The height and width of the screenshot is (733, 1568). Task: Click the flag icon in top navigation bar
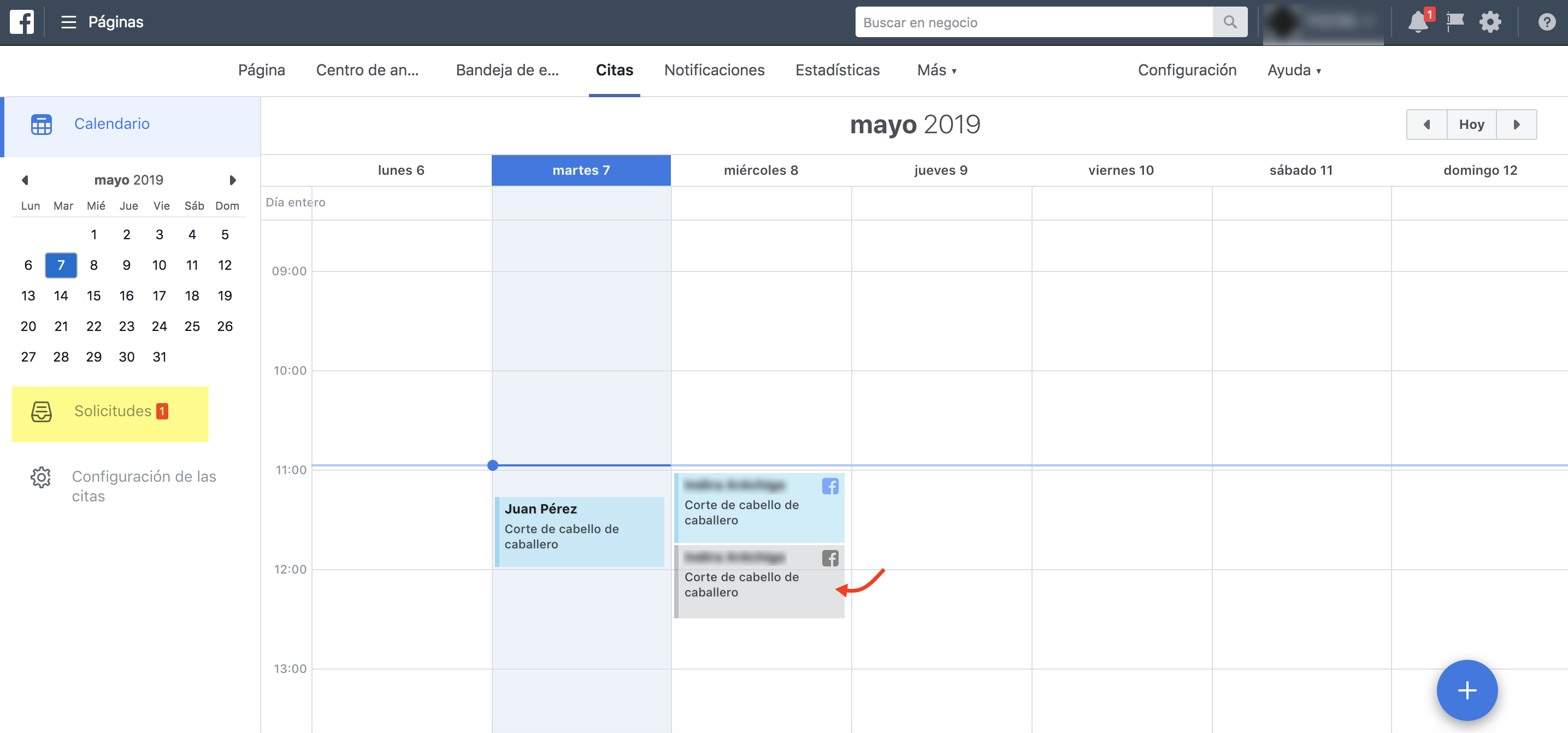1456,22
